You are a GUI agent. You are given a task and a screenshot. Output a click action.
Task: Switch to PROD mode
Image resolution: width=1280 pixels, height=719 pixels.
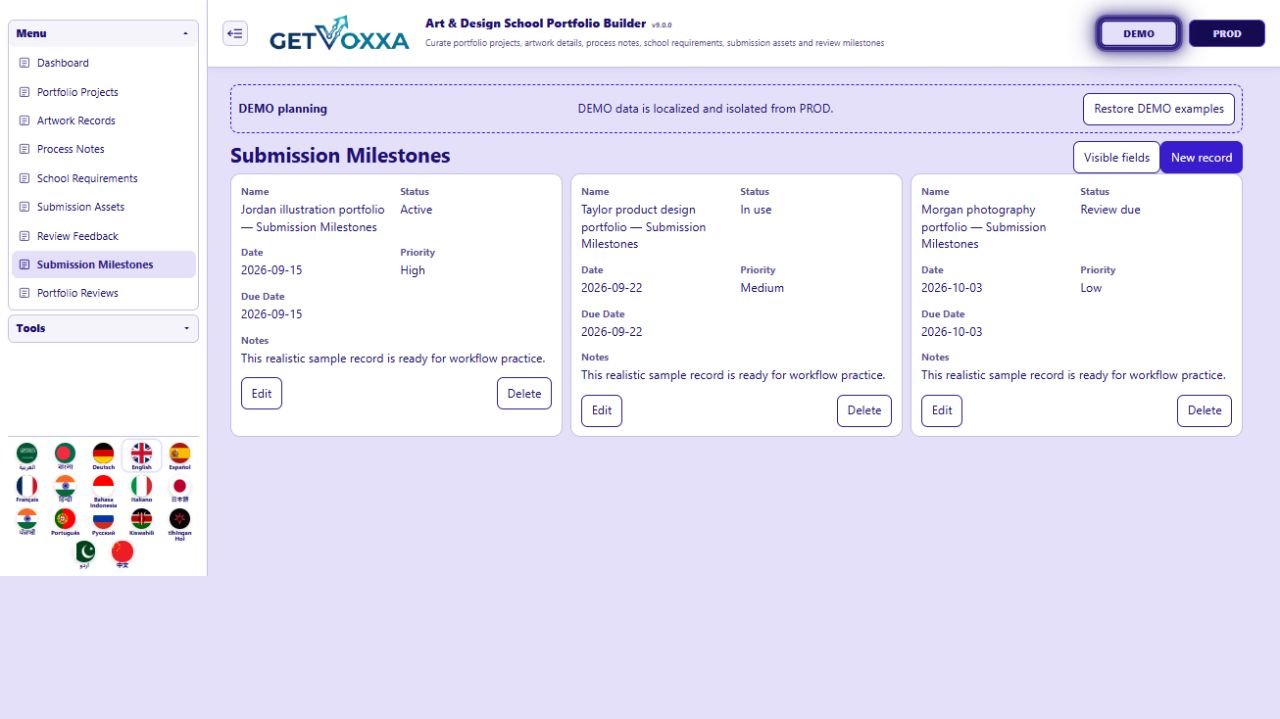(x=1227, y=33)
